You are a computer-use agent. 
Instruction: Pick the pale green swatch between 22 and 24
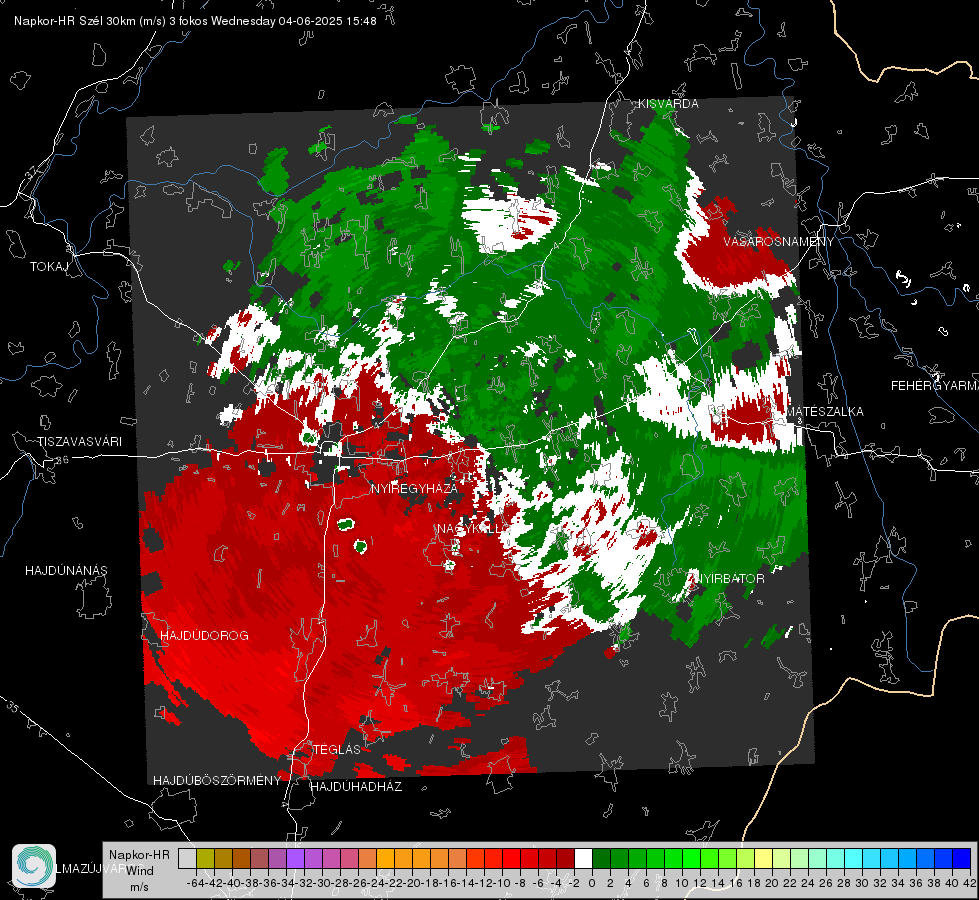point(799,858)
